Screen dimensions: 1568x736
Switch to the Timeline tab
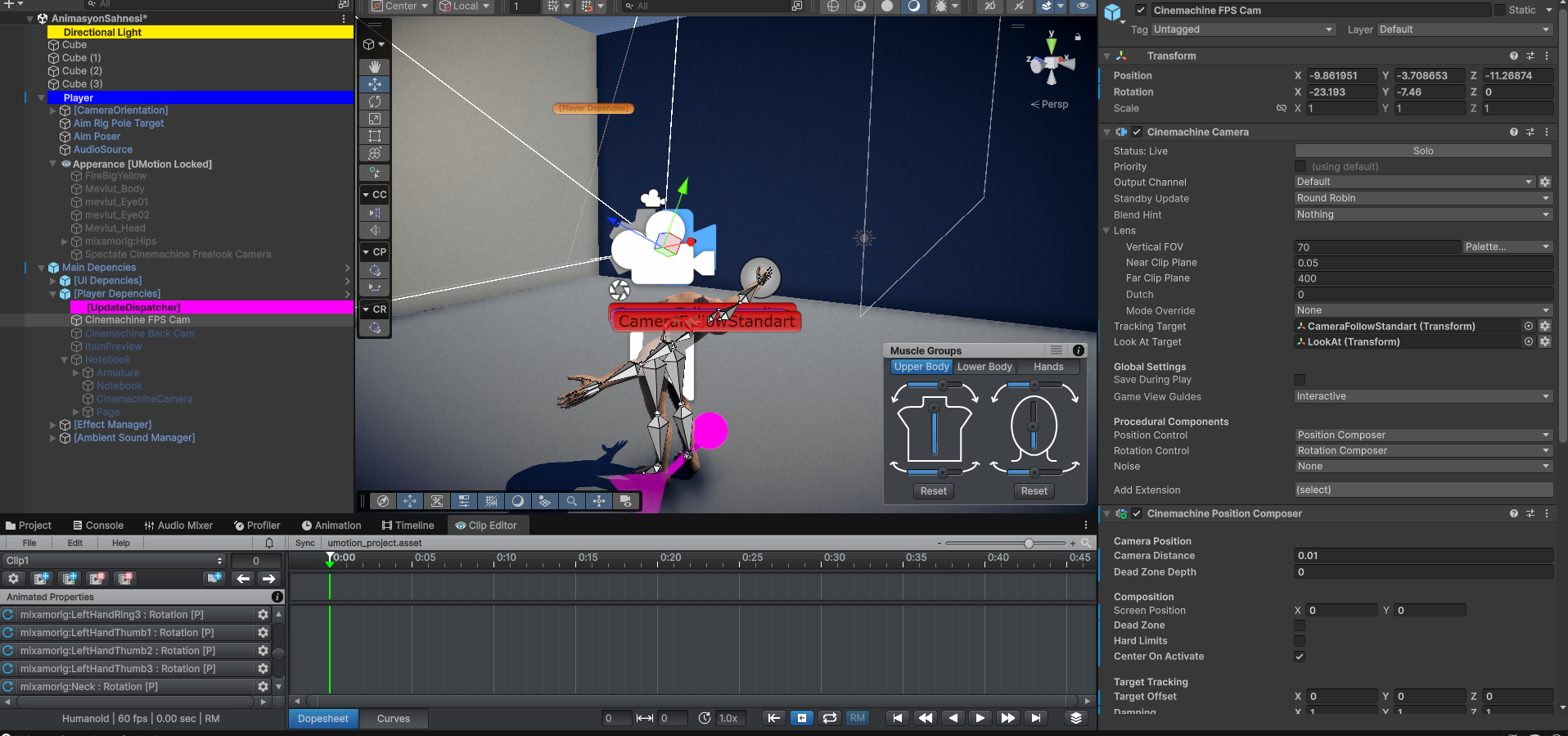[x=408, y=526]
